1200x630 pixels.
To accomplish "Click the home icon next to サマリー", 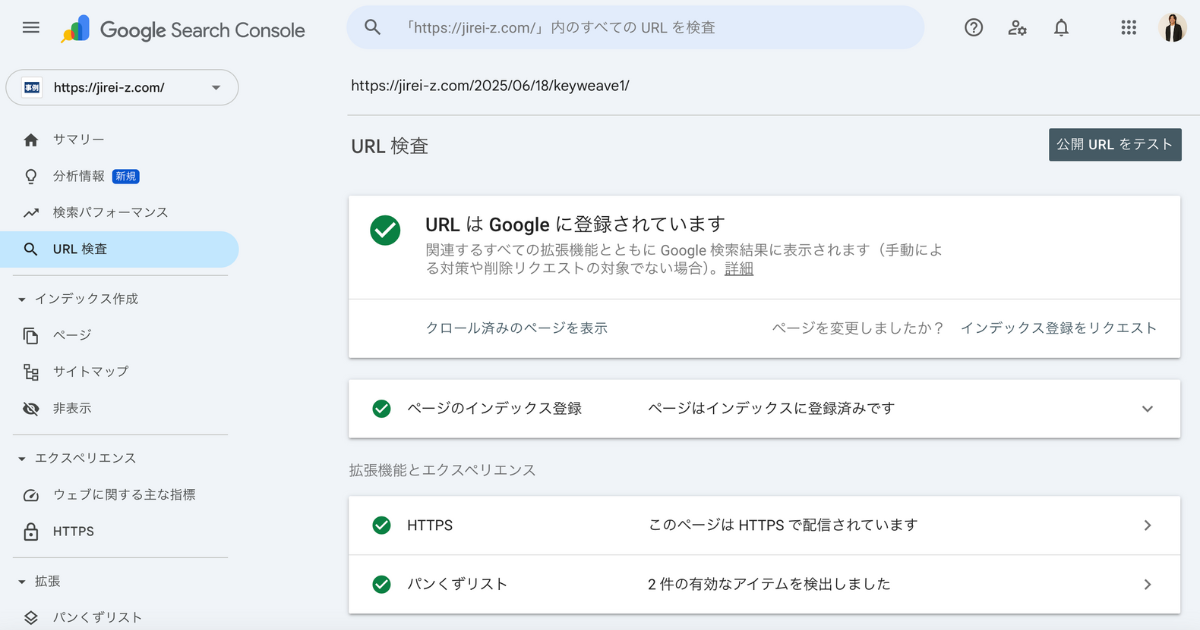I will [31, 140].
